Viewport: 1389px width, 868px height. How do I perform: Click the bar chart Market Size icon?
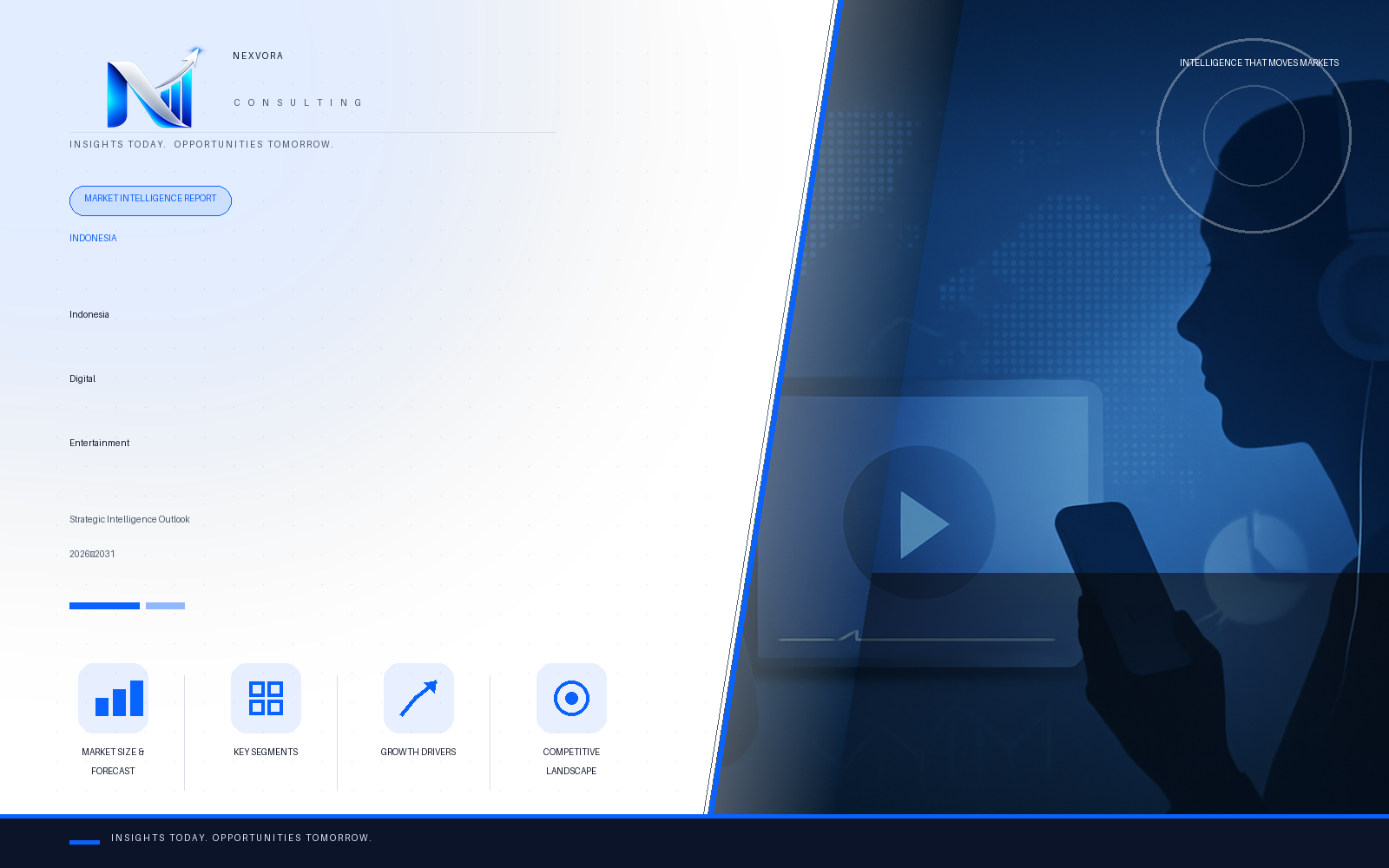tap(113, 698)
